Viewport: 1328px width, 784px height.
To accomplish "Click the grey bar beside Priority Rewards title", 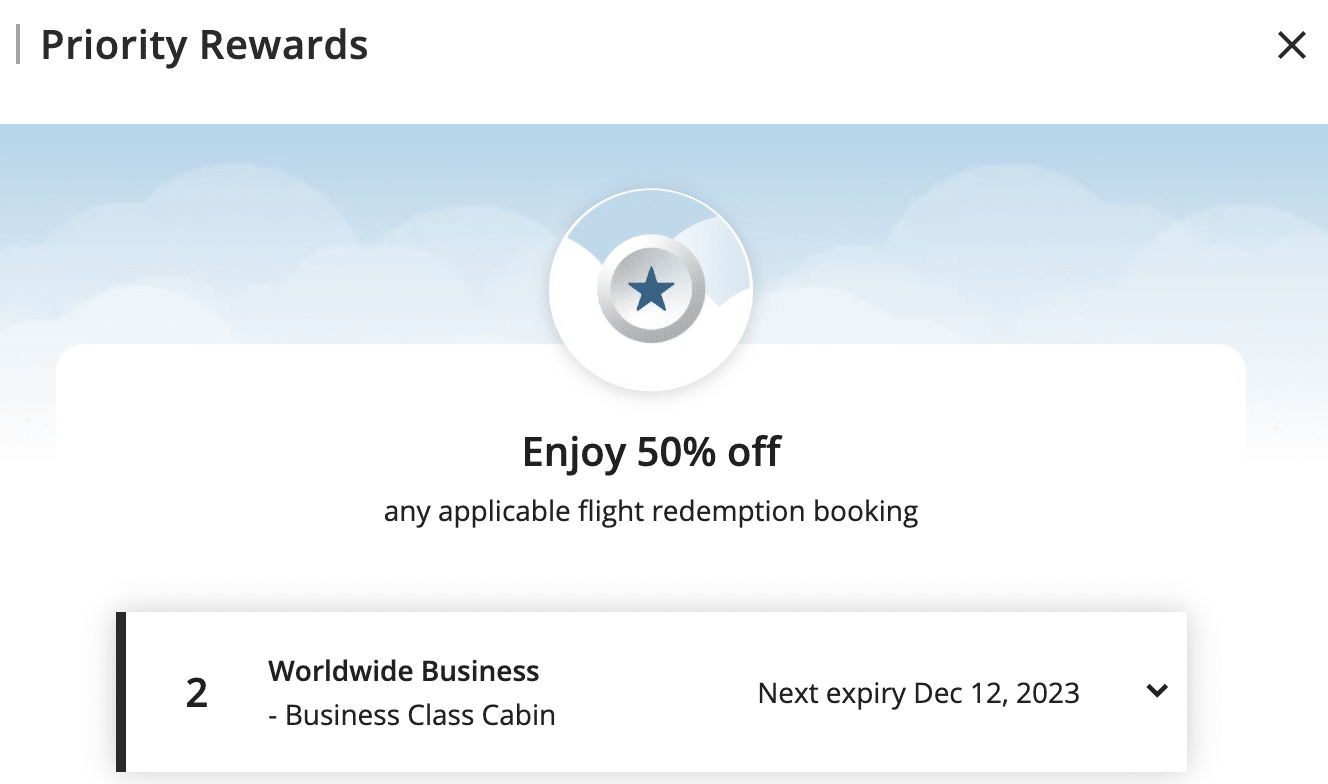I will [18, 46].
